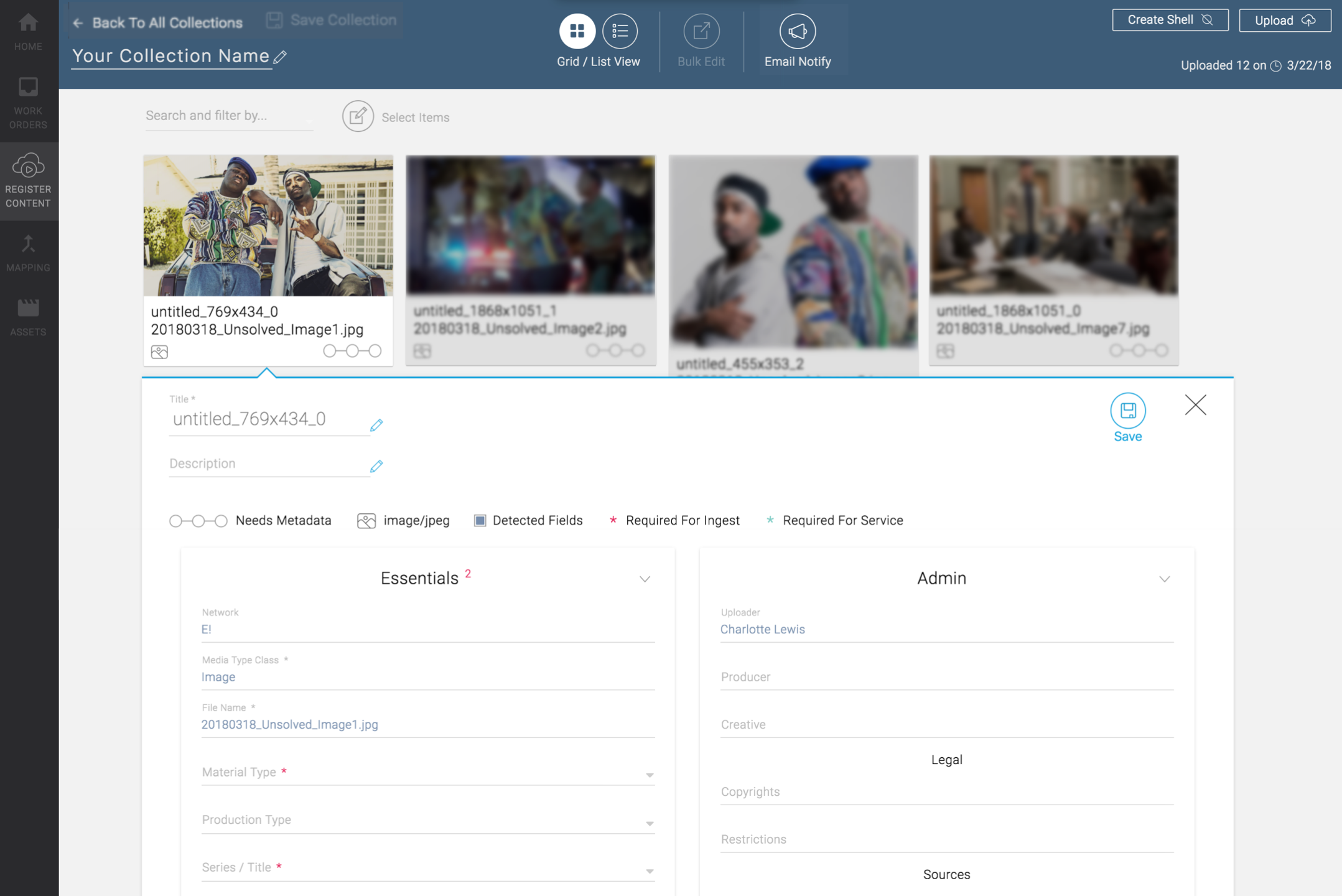Click pencil icon next to Title field

376,425
